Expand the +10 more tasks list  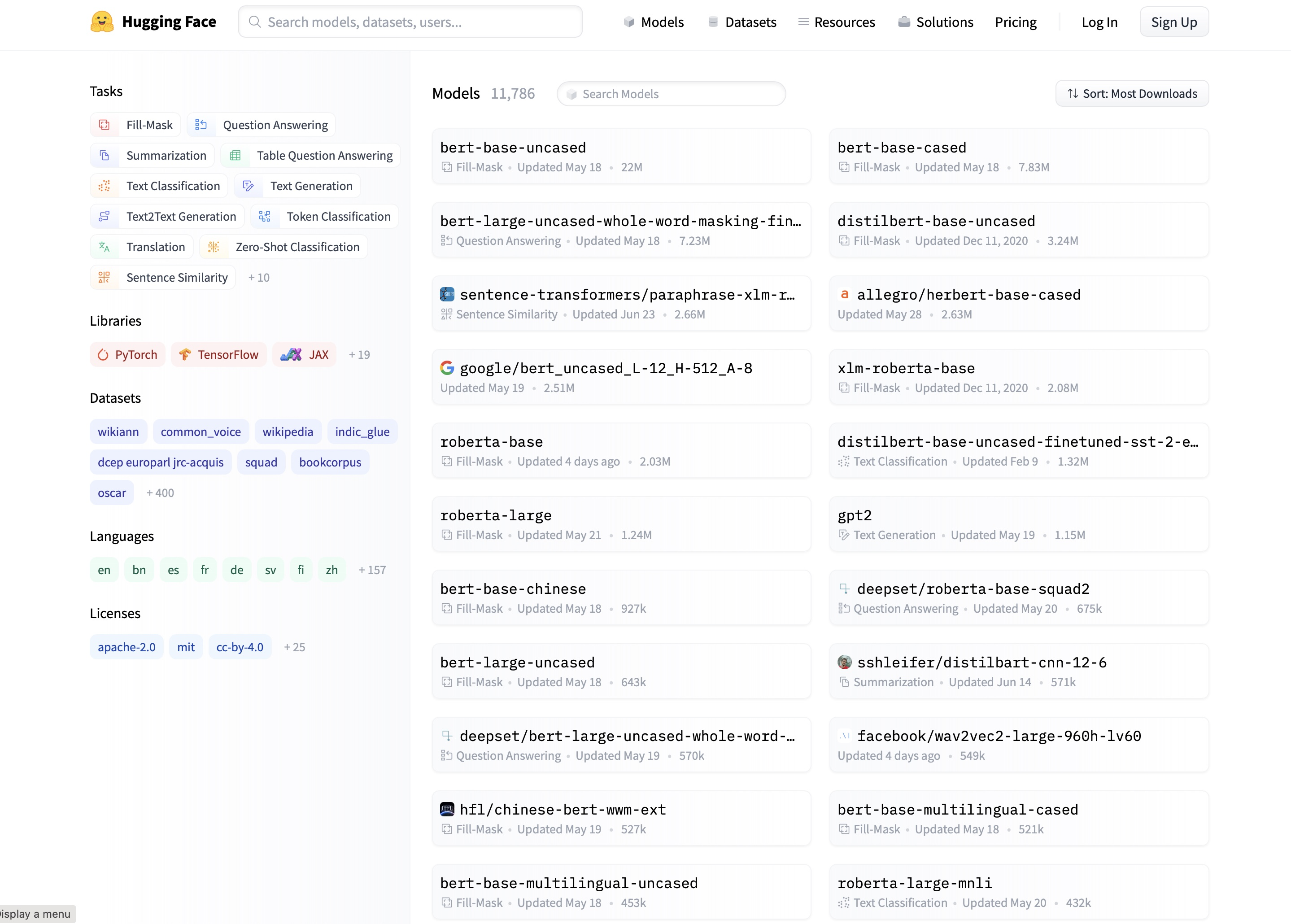coord(259,278)
